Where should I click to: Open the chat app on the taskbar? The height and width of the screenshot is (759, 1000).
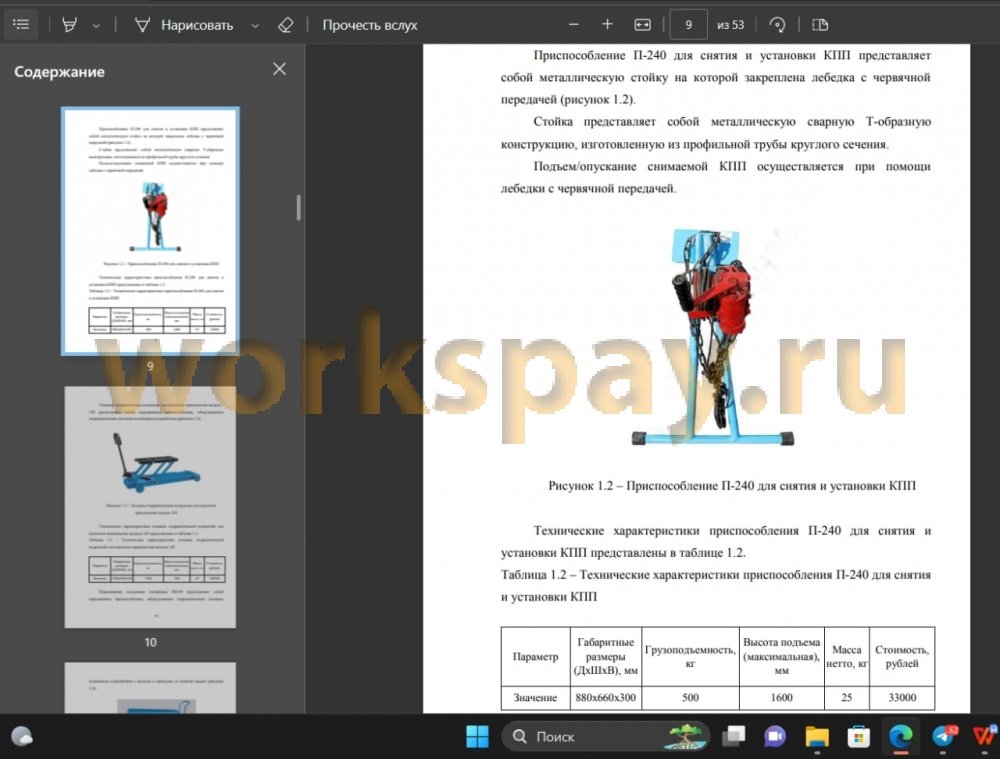pyautogui.click(x=775, y=737)
